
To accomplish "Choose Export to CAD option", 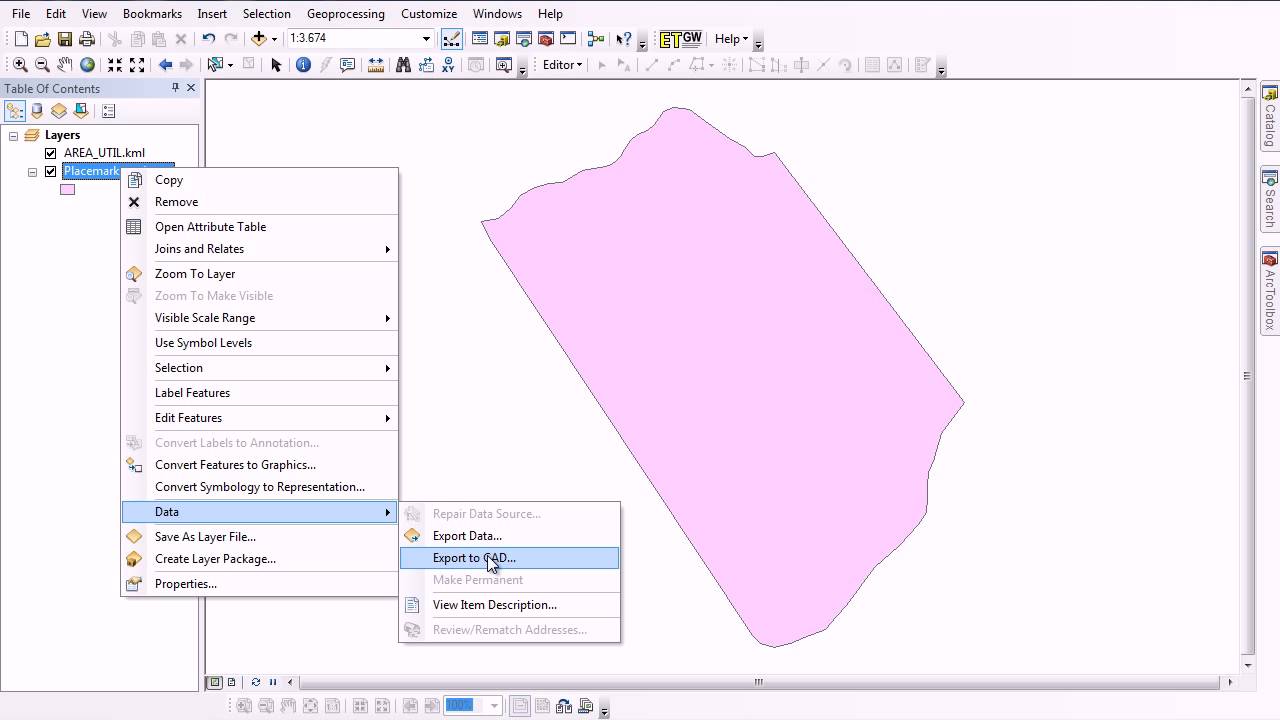I will [510, 558].
